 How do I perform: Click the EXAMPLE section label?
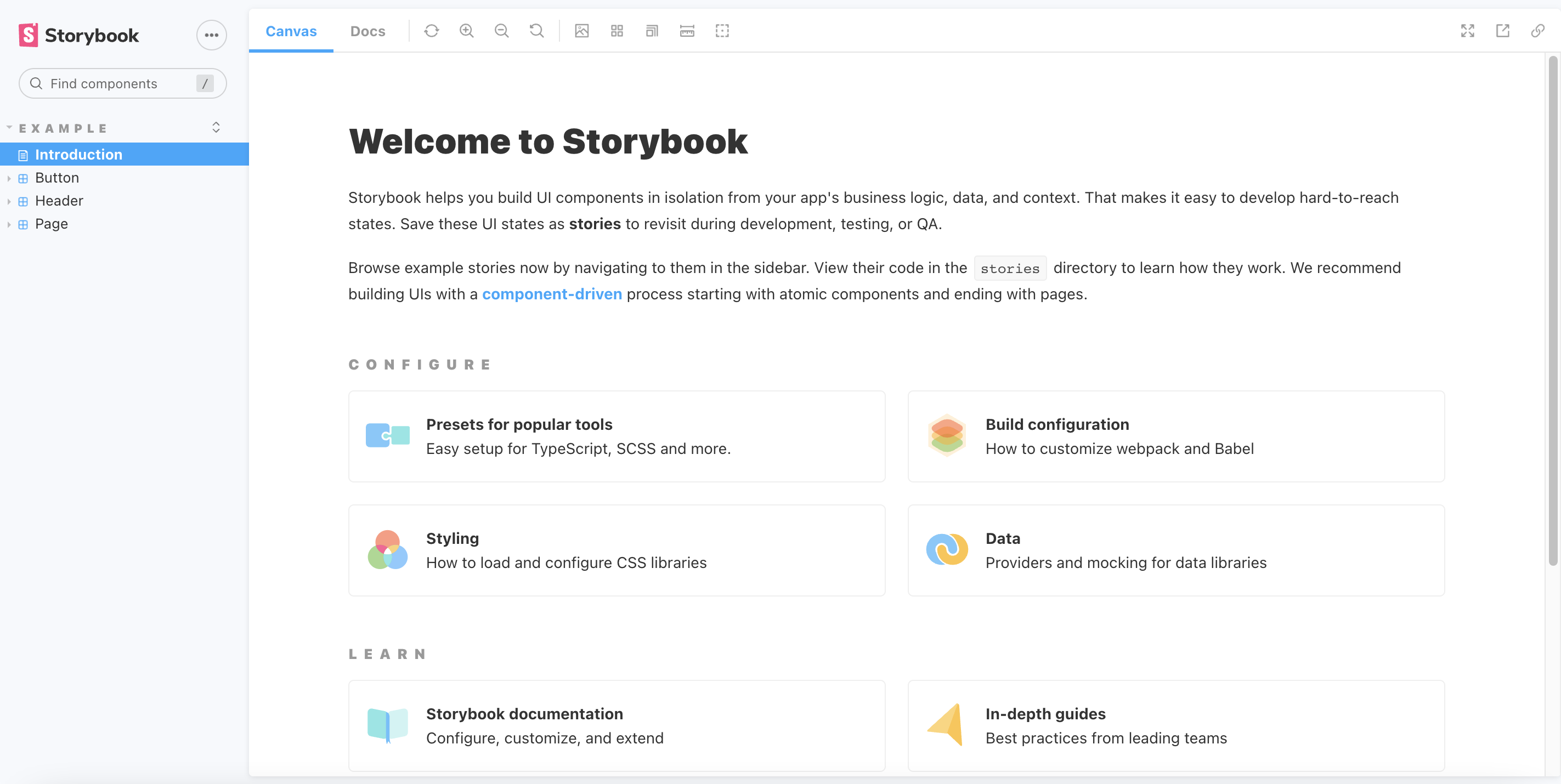63,128
